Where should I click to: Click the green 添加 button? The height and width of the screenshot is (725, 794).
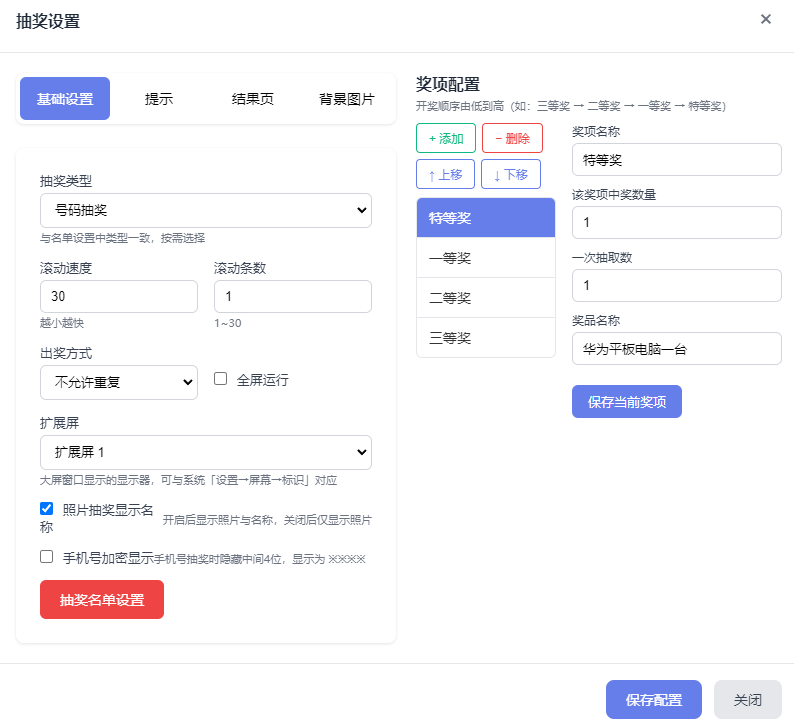click(x=446, y=138)
